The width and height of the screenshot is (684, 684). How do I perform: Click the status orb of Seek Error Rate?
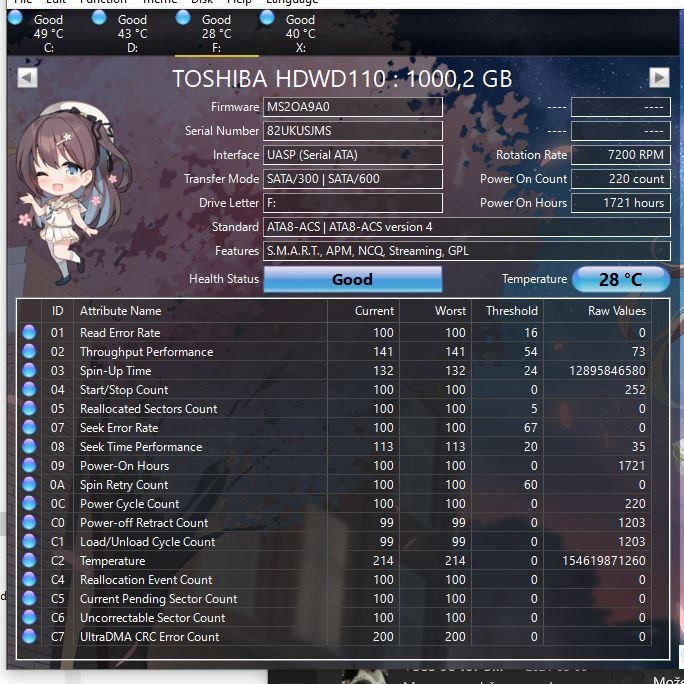[29, 428]
